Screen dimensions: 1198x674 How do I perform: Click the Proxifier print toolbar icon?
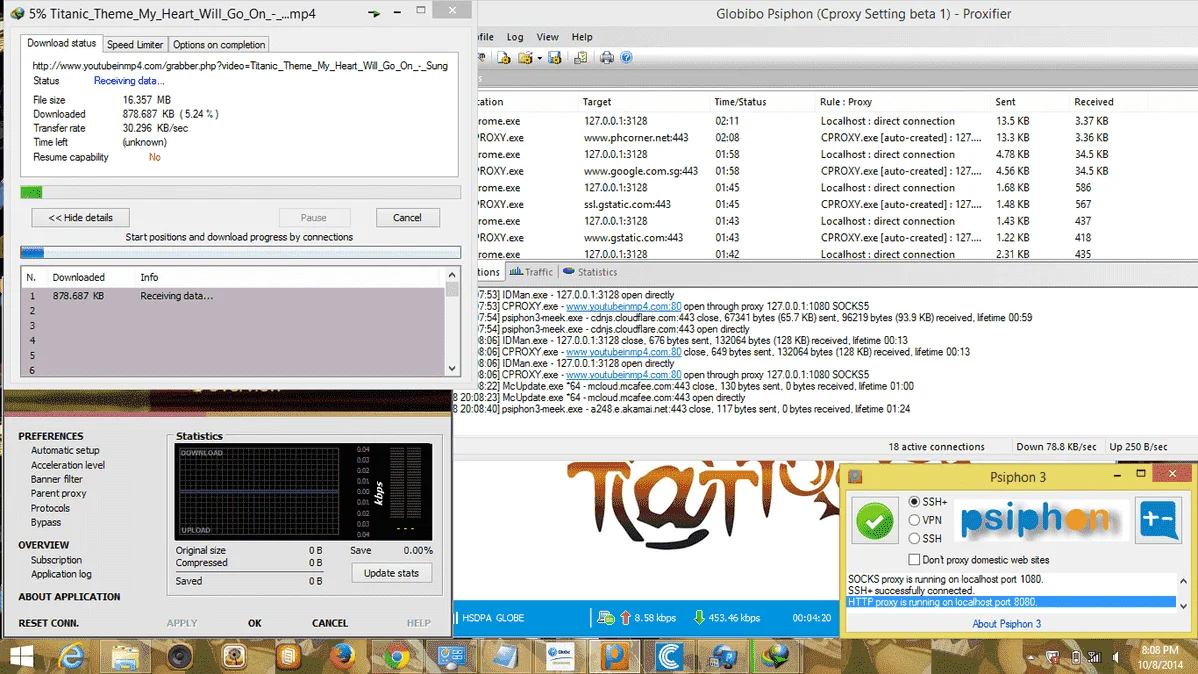tap(607, 57)
